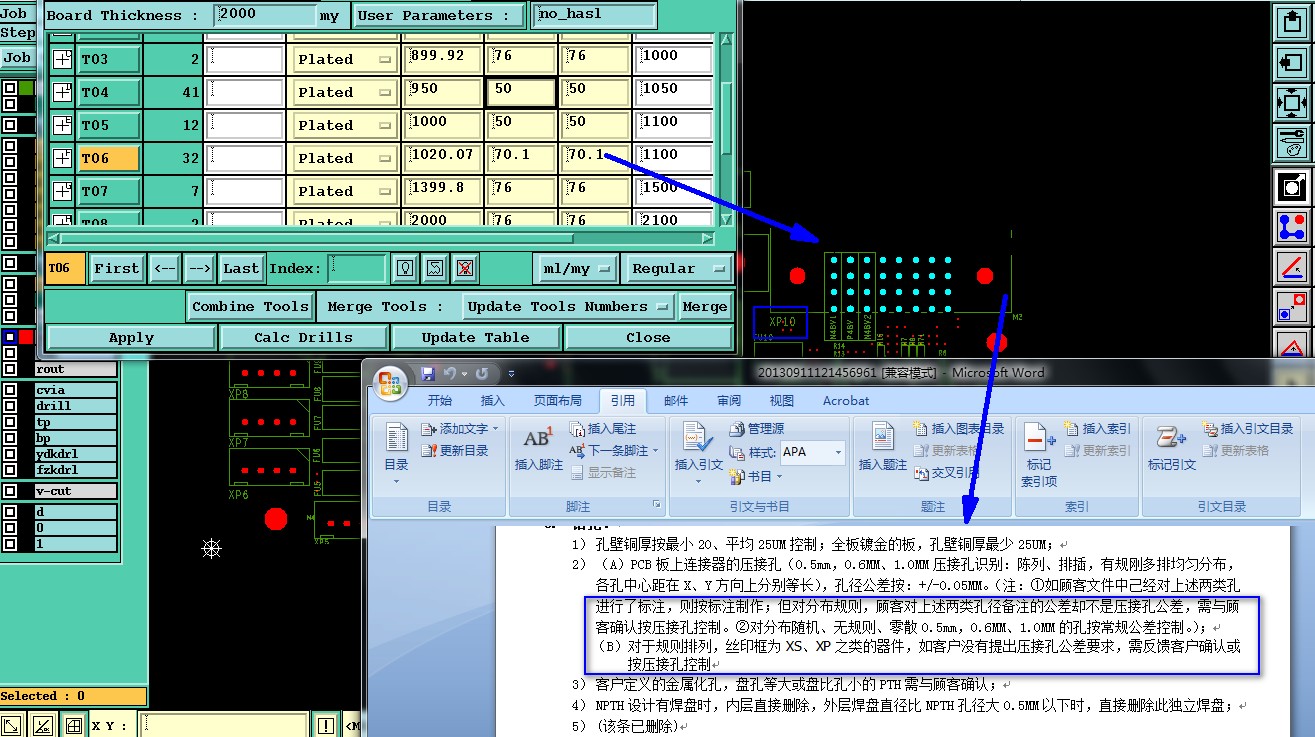Click the refresh arrows icon beside Index
Viewport: 1315px width, 737px height.
click(x=434, y=268)
